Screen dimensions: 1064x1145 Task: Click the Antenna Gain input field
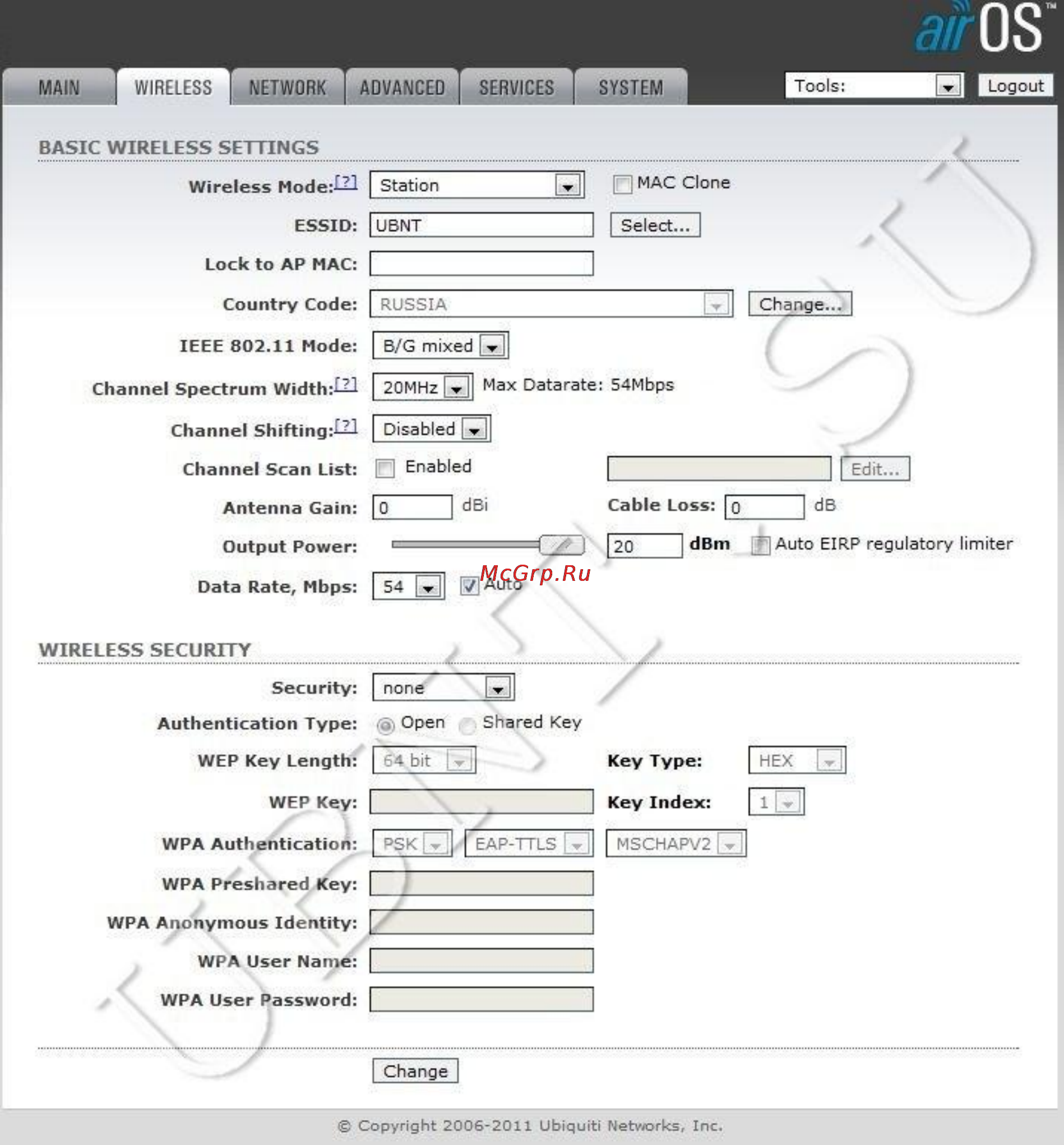[x=412, y=507]
